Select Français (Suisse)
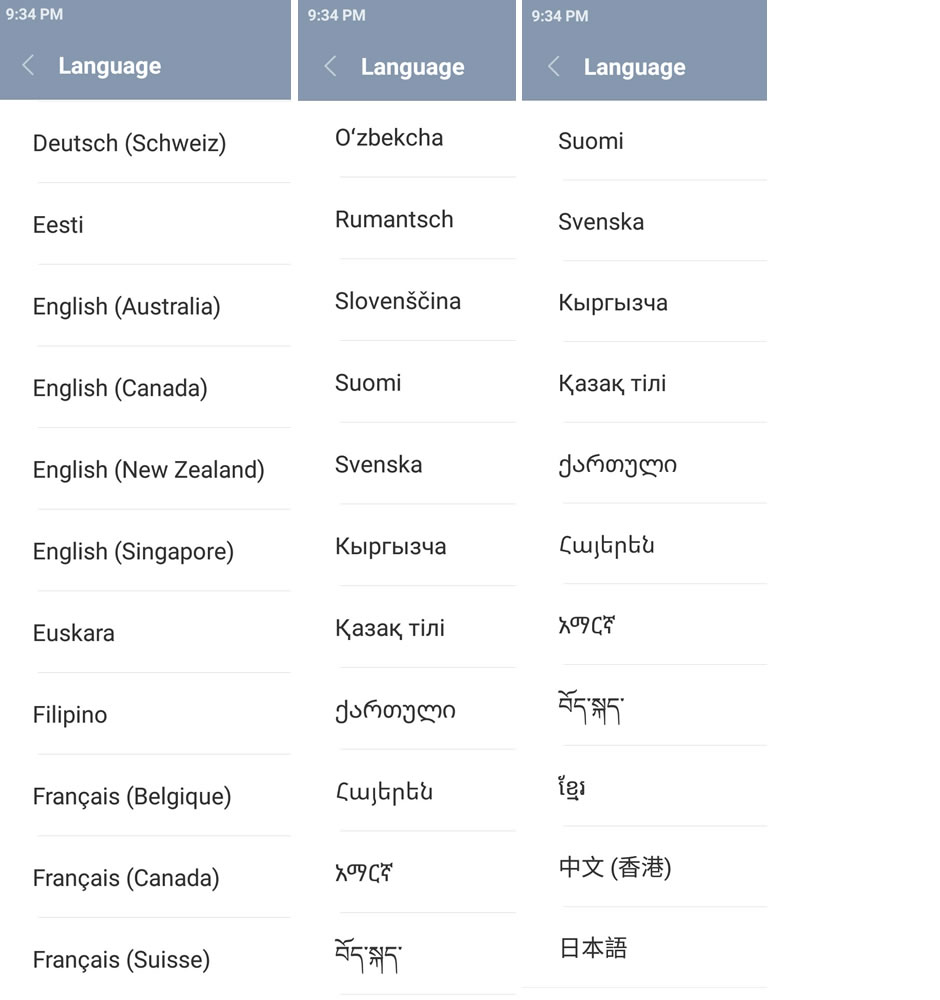Image resolution: width=940 pixels, height=1000 pixels. 121,960
